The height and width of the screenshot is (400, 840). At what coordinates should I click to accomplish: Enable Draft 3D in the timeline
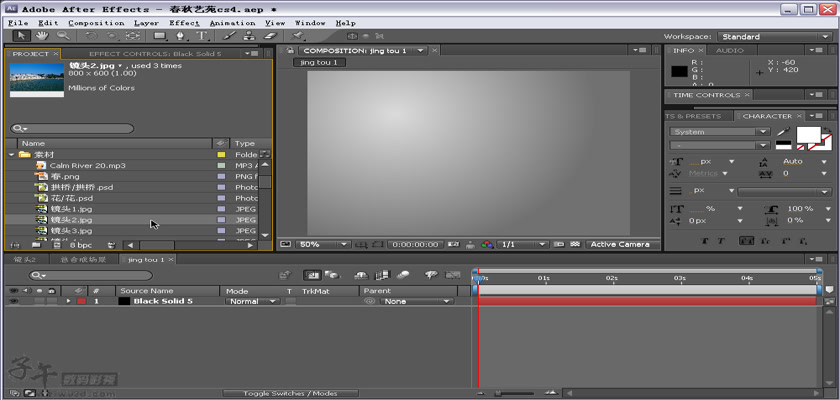coord(332,275)
